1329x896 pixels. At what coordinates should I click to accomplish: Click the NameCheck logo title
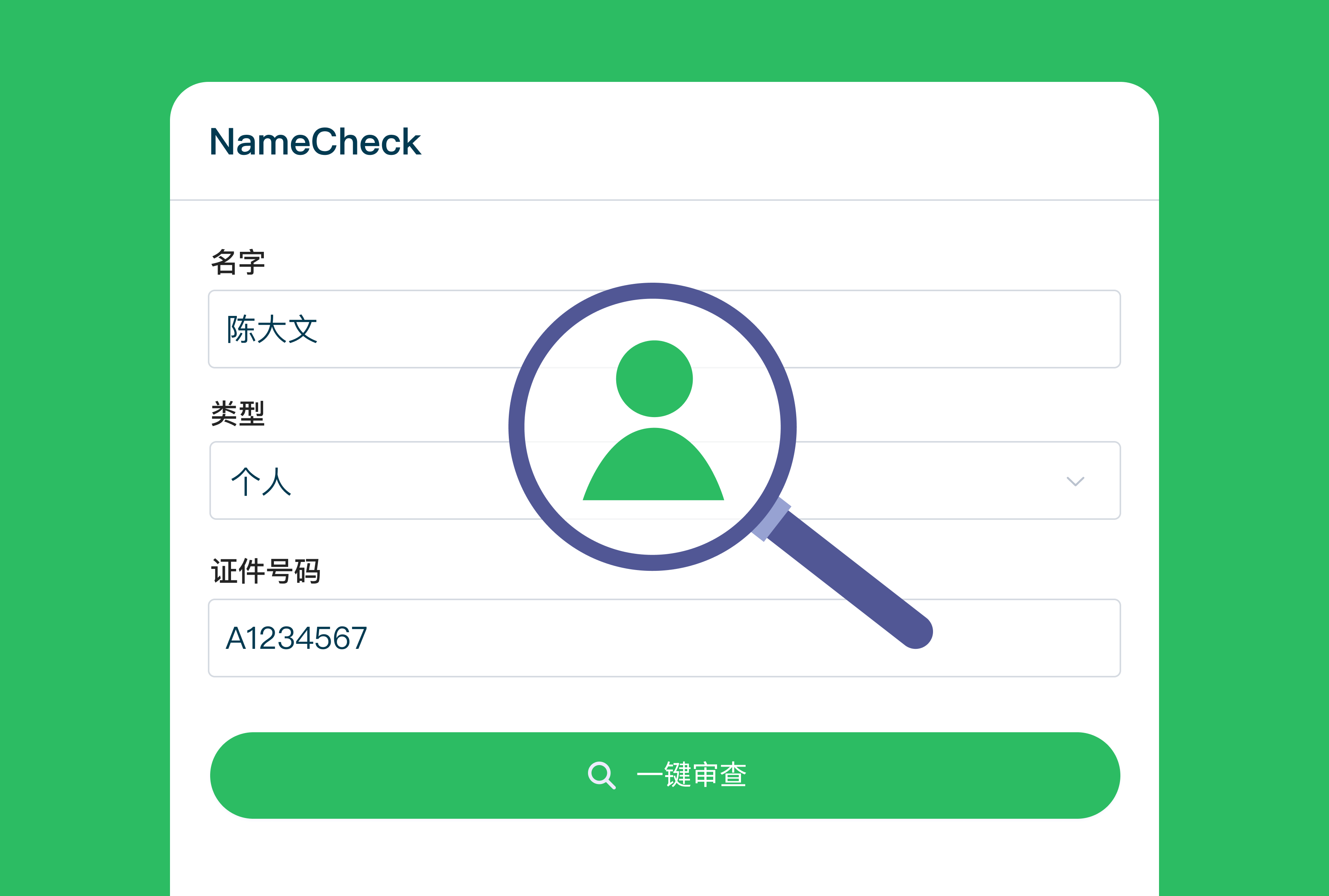(x=316, y=141)
